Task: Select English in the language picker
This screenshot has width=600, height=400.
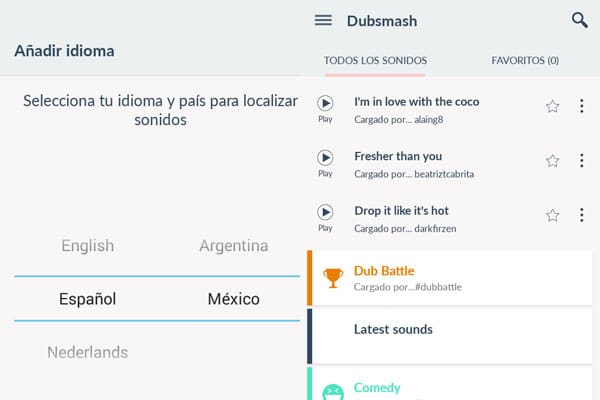Action: (x=88, y=246)
